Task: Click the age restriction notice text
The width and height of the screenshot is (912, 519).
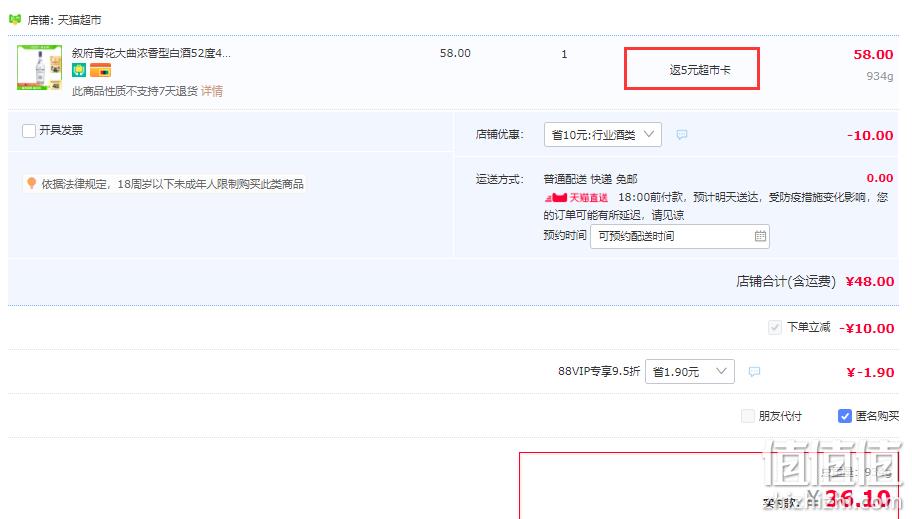Action: point(173,184)
